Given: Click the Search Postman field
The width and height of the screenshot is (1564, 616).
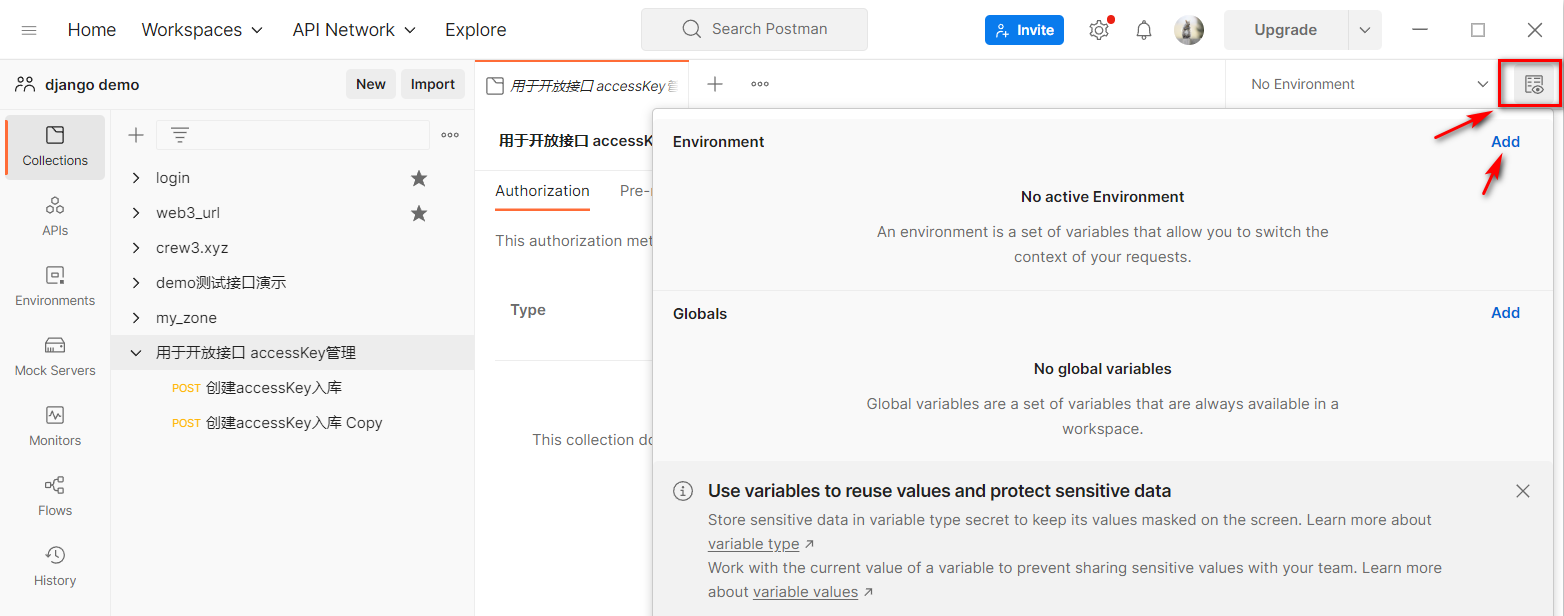Looking at the screenshot, I should 754,30.
